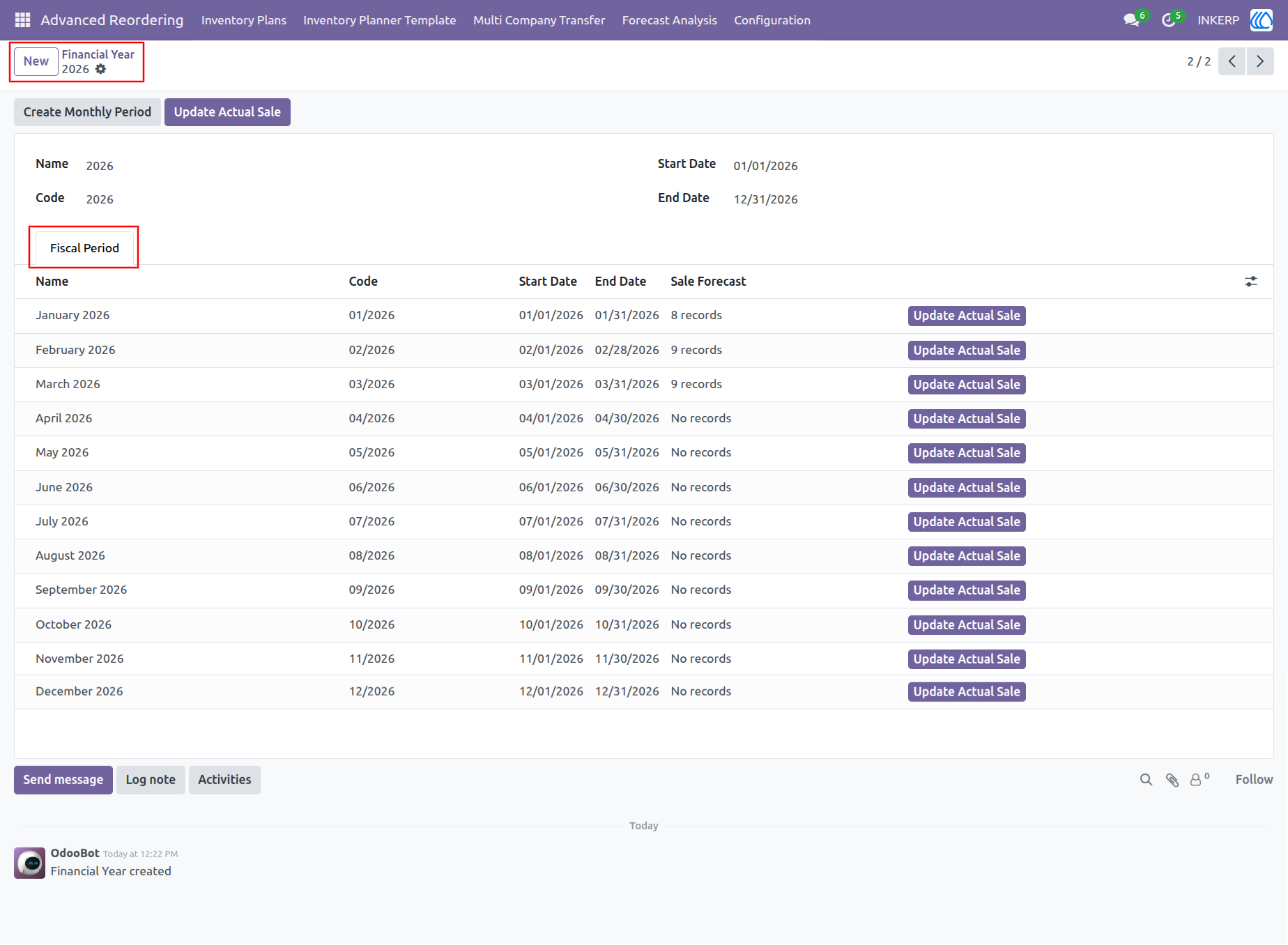Viewport: 1288px width, 945px height.
Task: Open the apps grid menu icon
Action: pos(22,20)
